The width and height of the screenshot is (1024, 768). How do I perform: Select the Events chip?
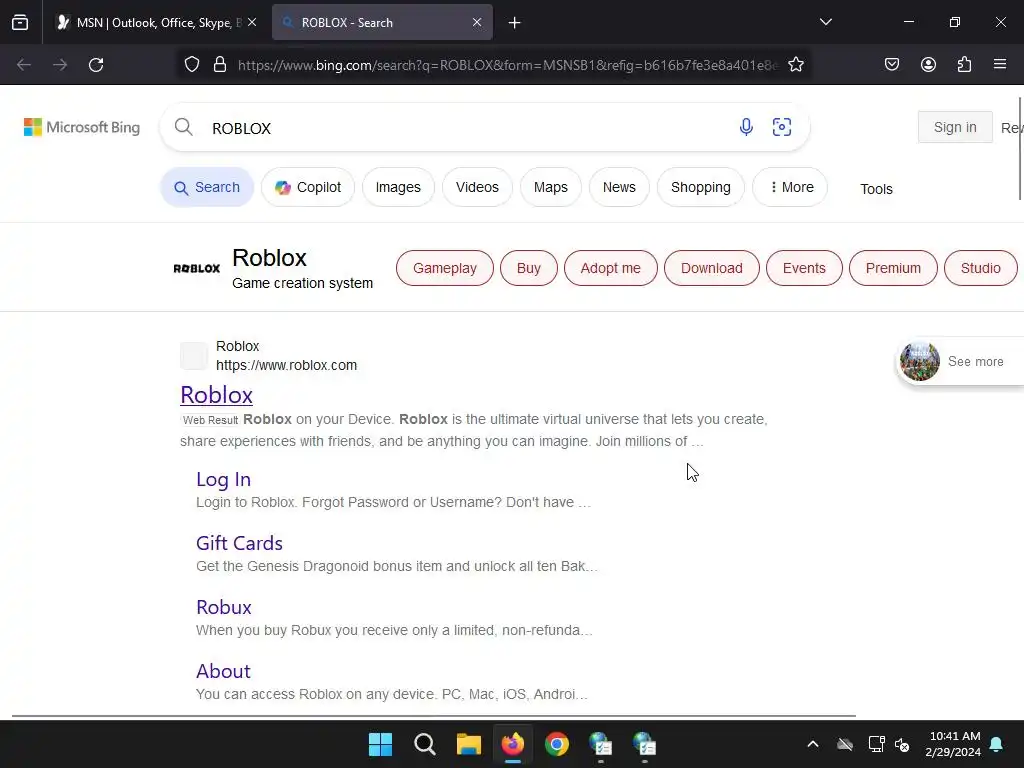(804, 268)
